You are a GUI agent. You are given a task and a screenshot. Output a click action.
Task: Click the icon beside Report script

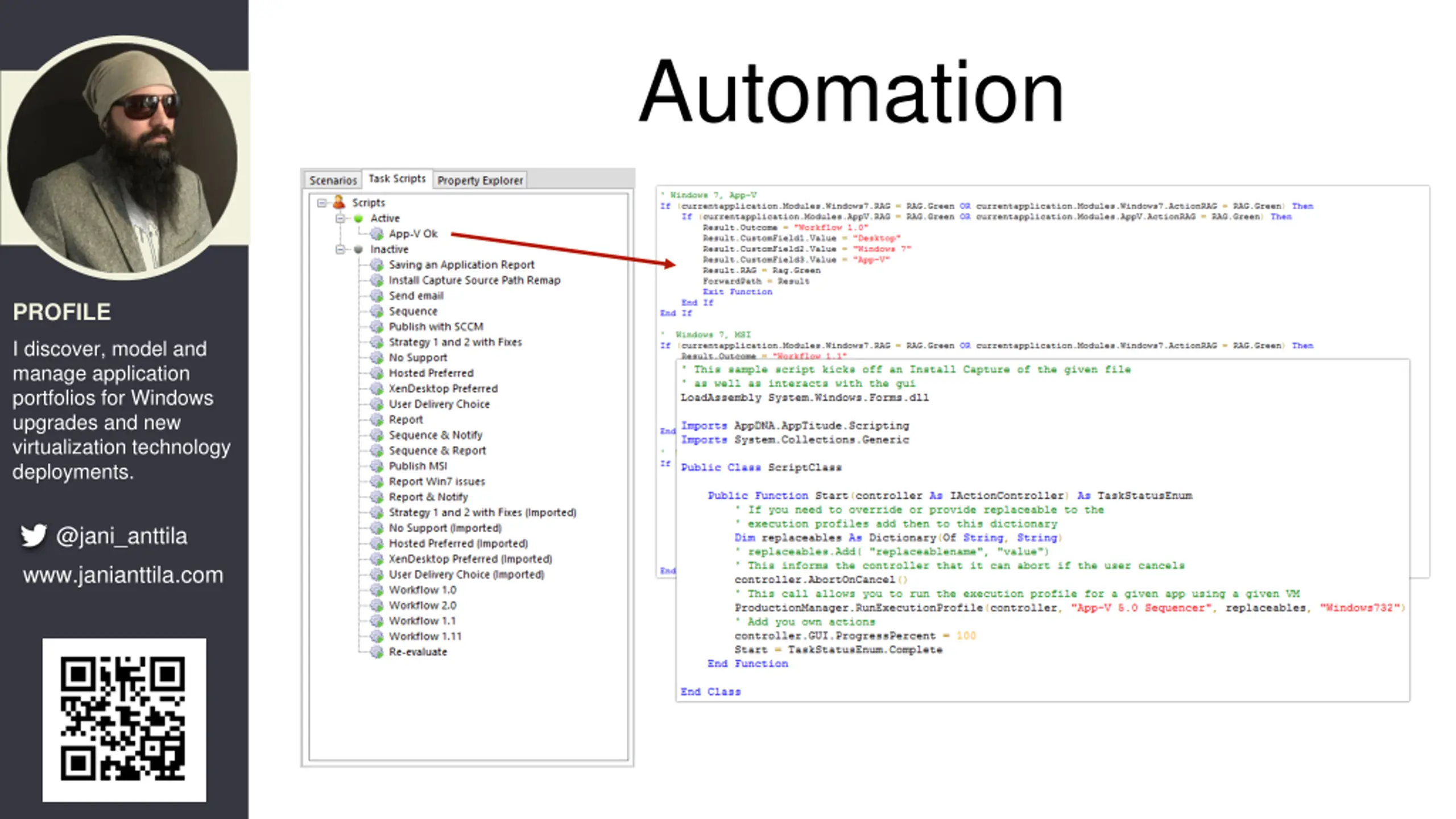(x=377, y=420)
